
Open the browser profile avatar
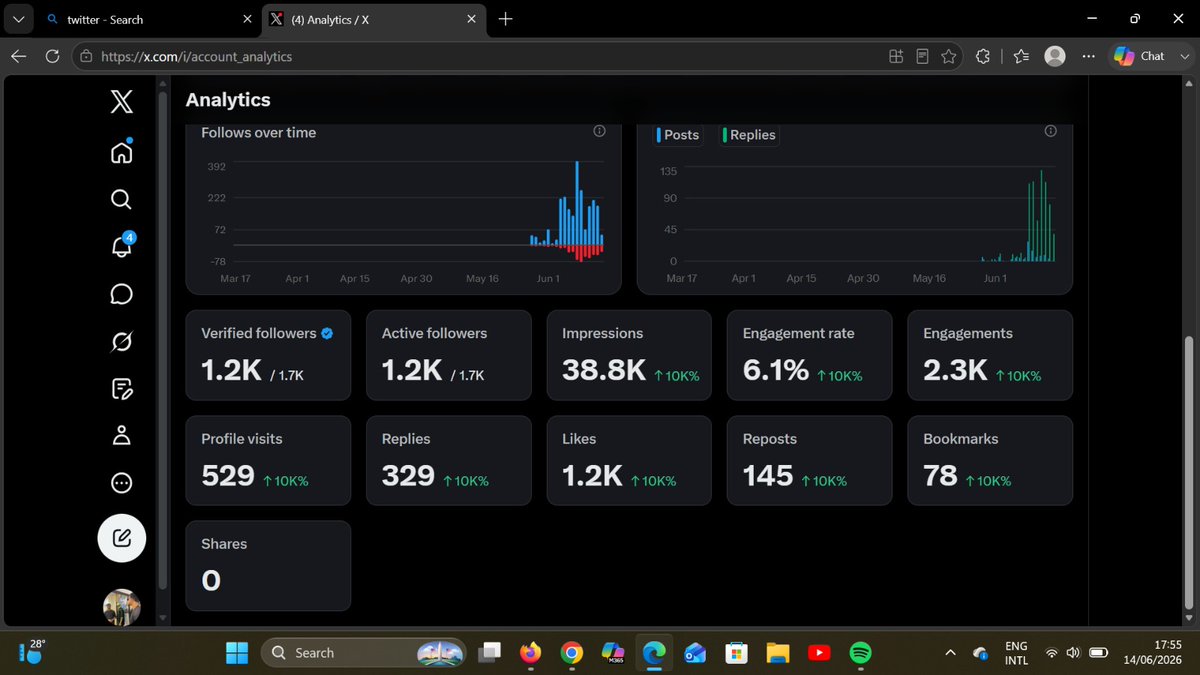[x=1054, y=56]
